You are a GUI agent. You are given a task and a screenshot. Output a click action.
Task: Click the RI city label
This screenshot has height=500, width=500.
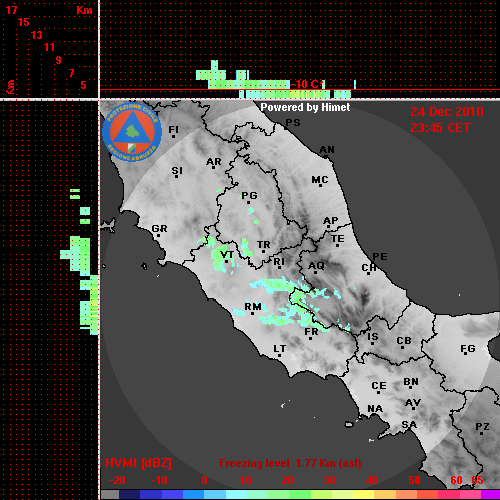[279, 262]
